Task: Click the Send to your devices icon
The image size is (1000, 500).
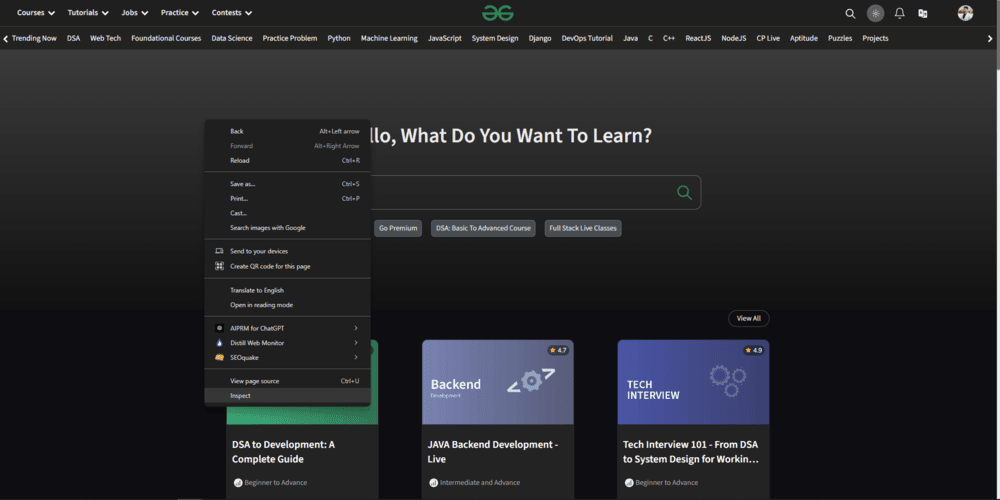Action: pos(219,251)
